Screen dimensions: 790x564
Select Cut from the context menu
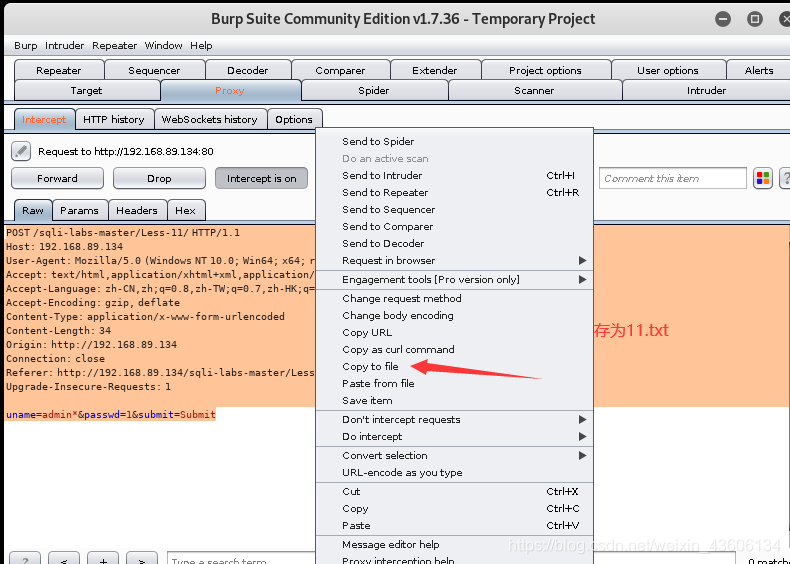tap(454, 491)
